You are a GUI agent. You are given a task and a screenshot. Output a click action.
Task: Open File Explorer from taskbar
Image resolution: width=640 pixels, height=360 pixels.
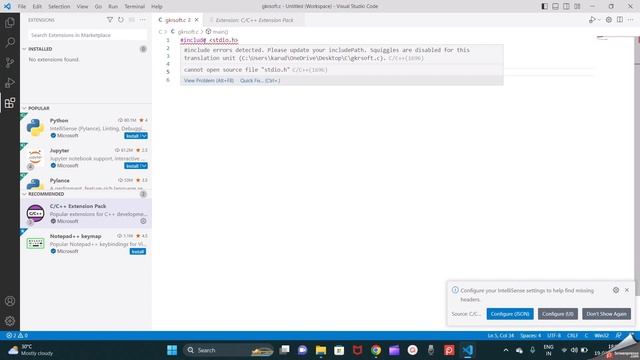click(x=321, y=350)
